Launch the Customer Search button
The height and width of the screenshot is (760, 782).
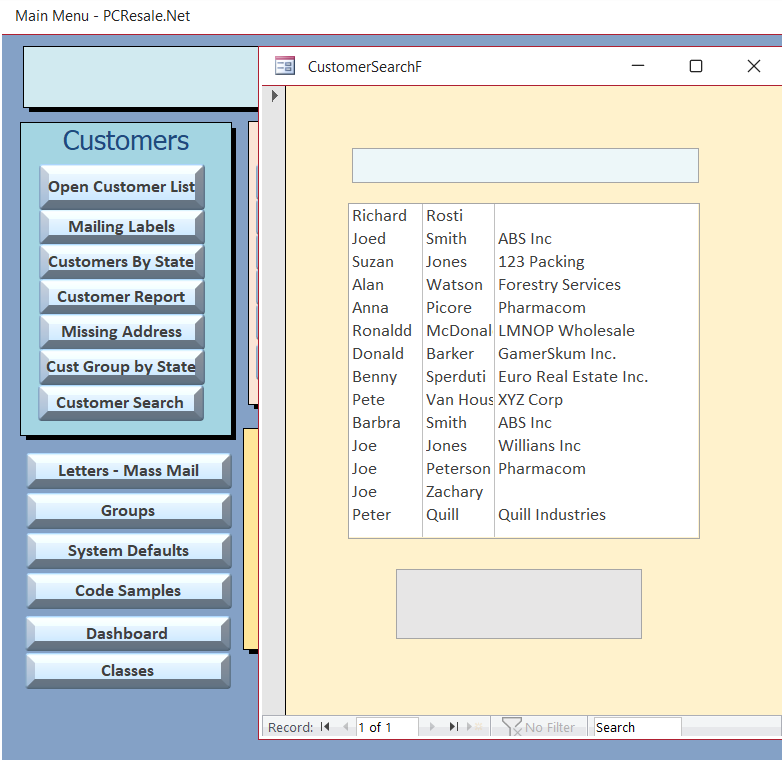click(x=121, y=402)
